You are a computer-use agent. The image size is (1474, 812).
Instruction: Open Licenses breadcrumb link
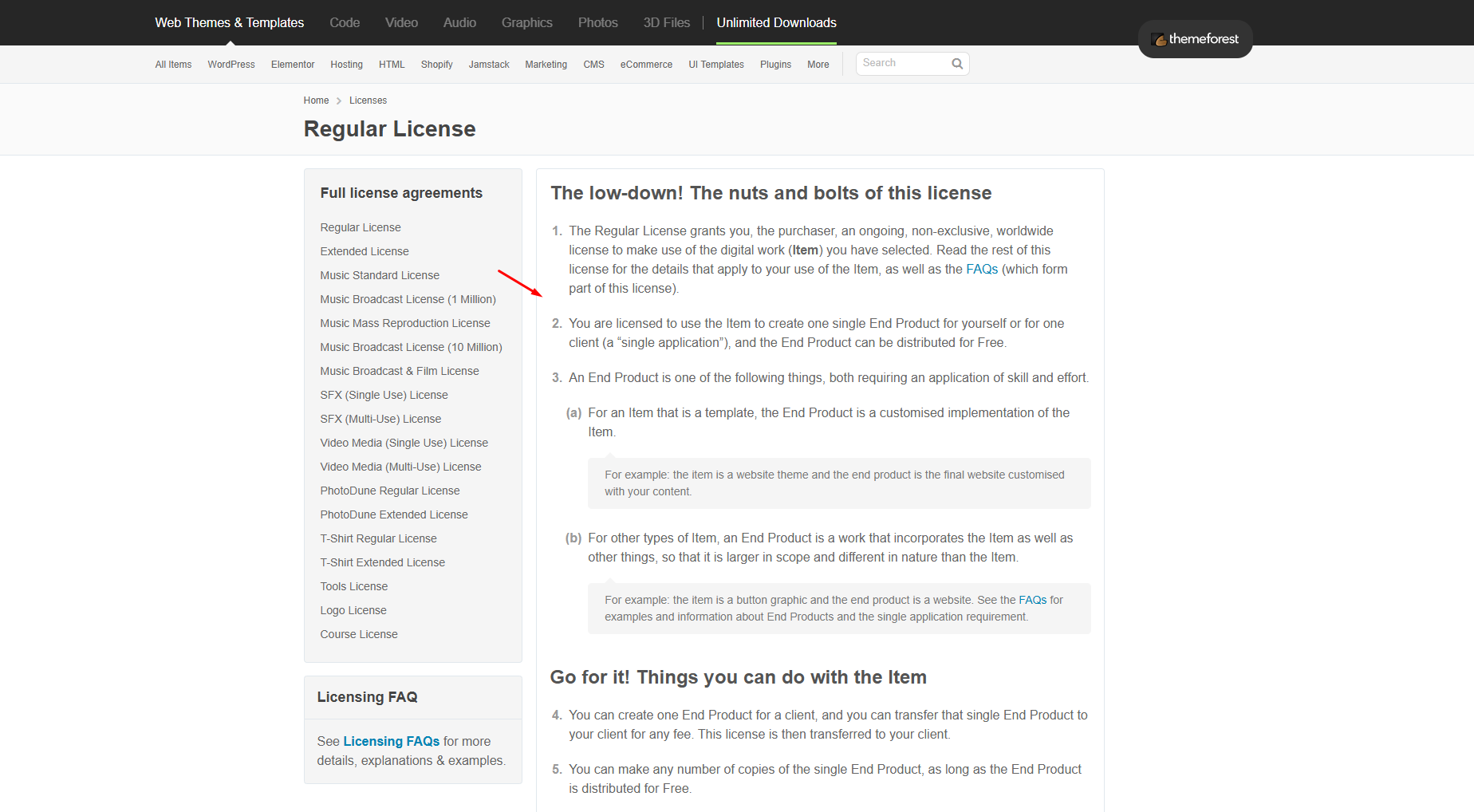[368, 101]
